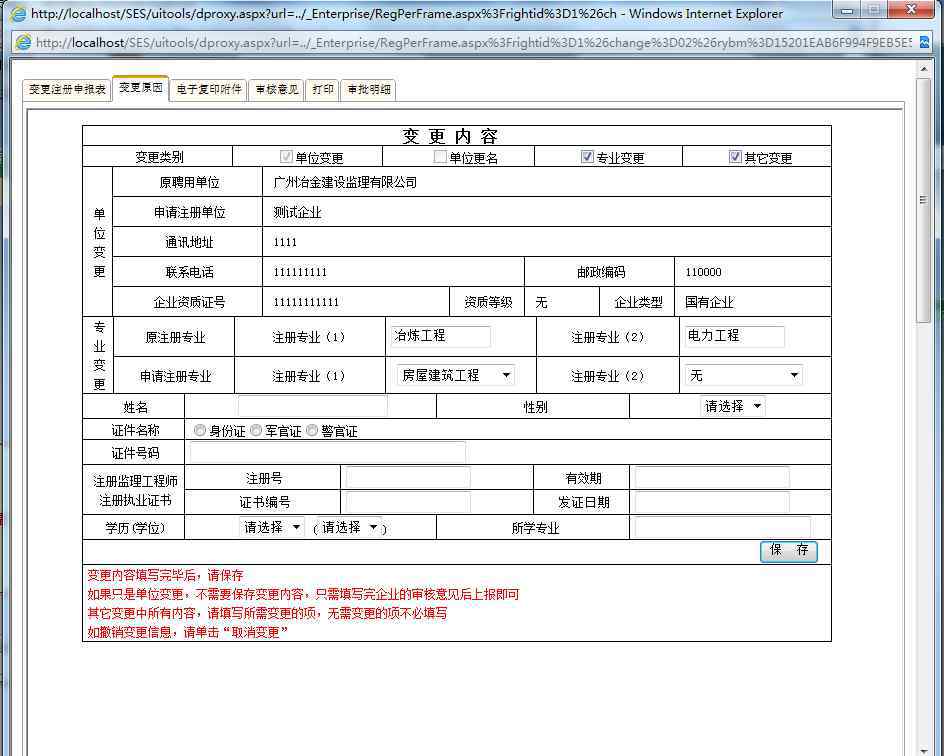Select the 身份证 radio button

tap(200, 430)
